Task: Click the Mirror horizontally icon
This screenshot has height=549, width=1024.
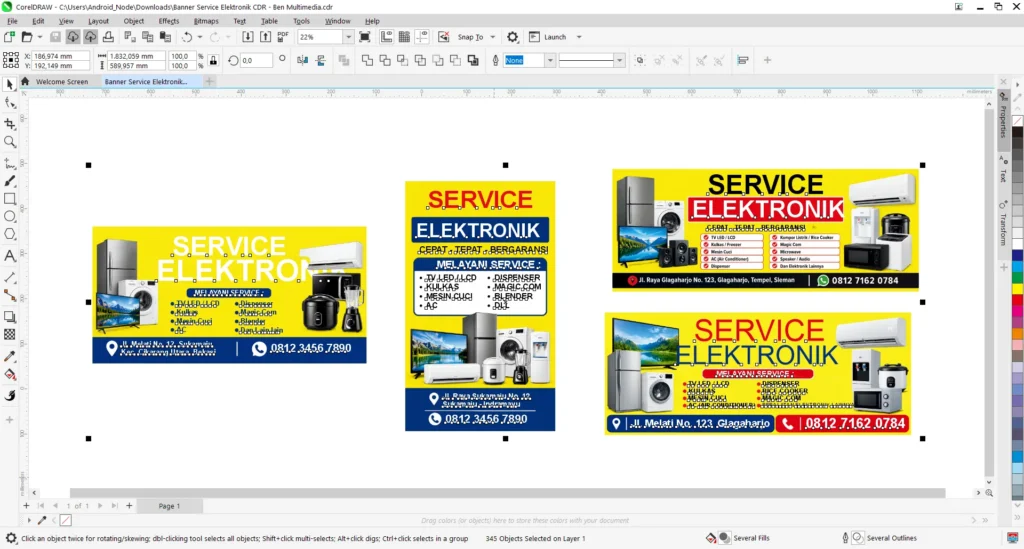Action: pyautogui.click(x=302, y=60)
